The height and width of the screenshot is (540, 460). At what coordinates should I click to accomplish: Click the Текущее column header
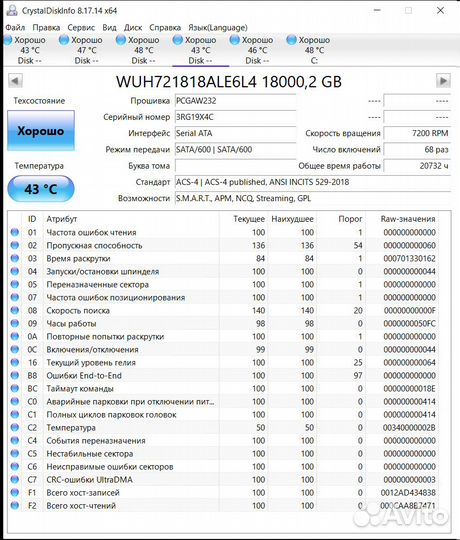click(x=249, y=219)
